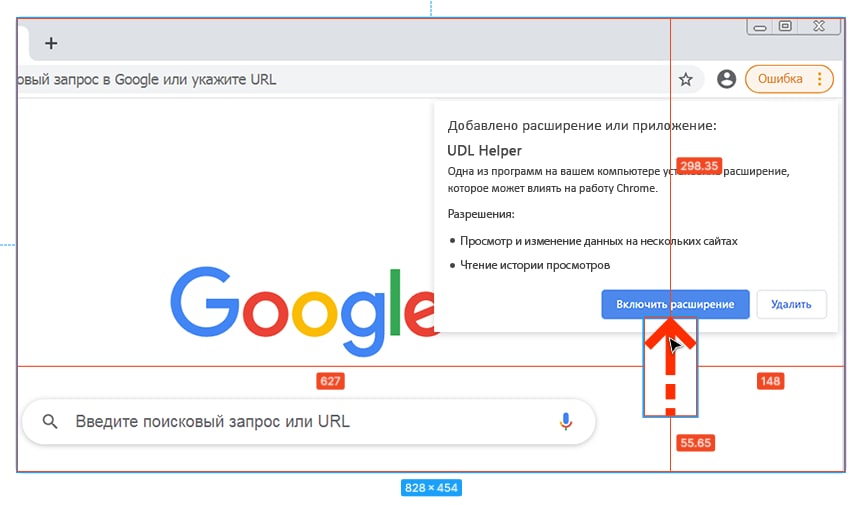Open the Ошибка error menu button
This screenshot has width=865, height=505.
(x=789, y=79)
